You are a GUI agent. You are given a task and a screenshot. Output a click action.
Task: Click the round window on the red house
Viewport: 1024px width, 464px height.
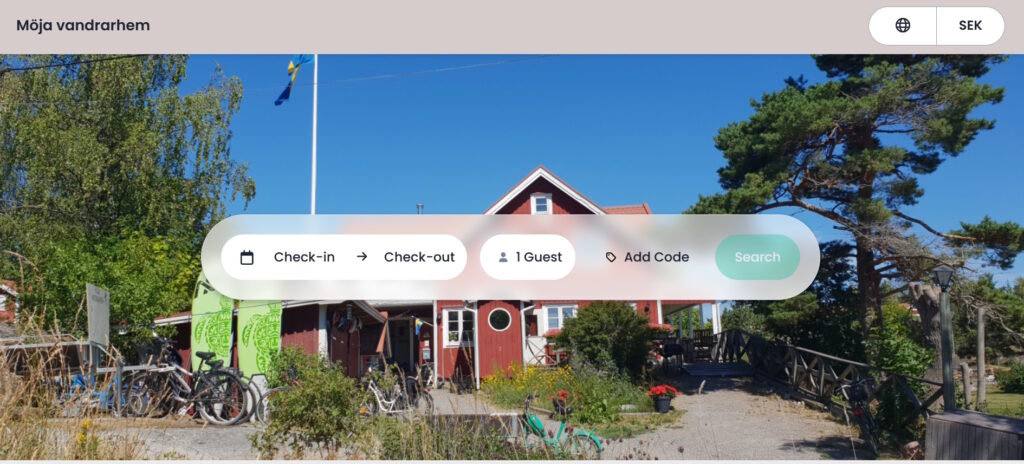tap(500, 320)
